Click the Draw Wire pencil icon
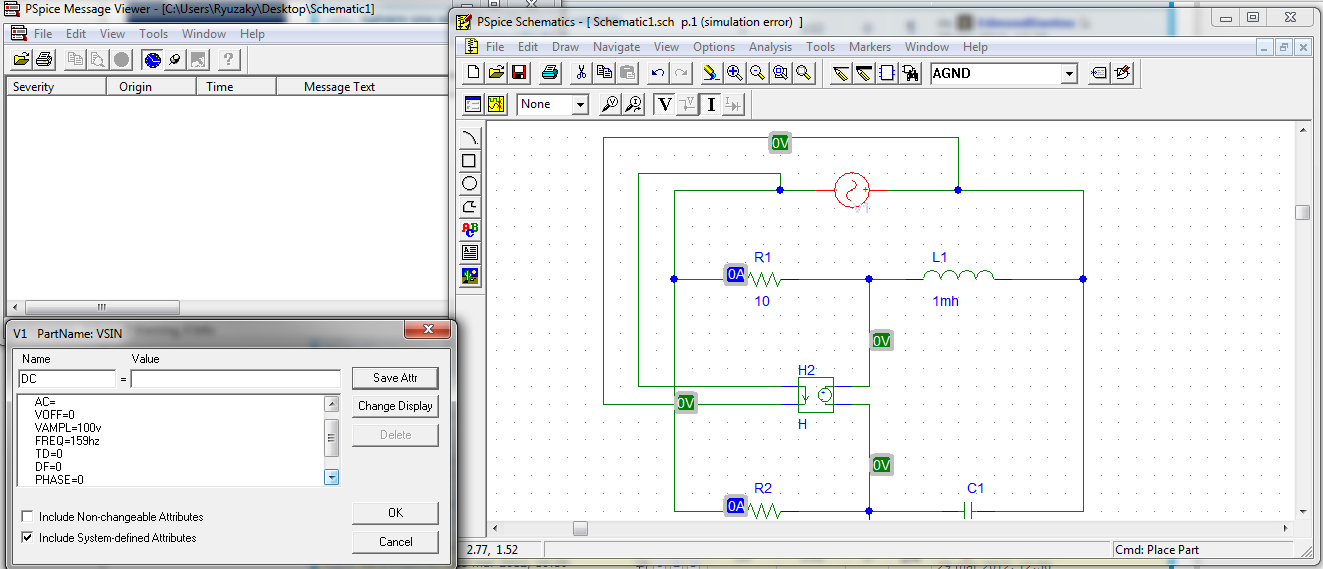The image size is (1323, 569). click(x=840, y=73)
